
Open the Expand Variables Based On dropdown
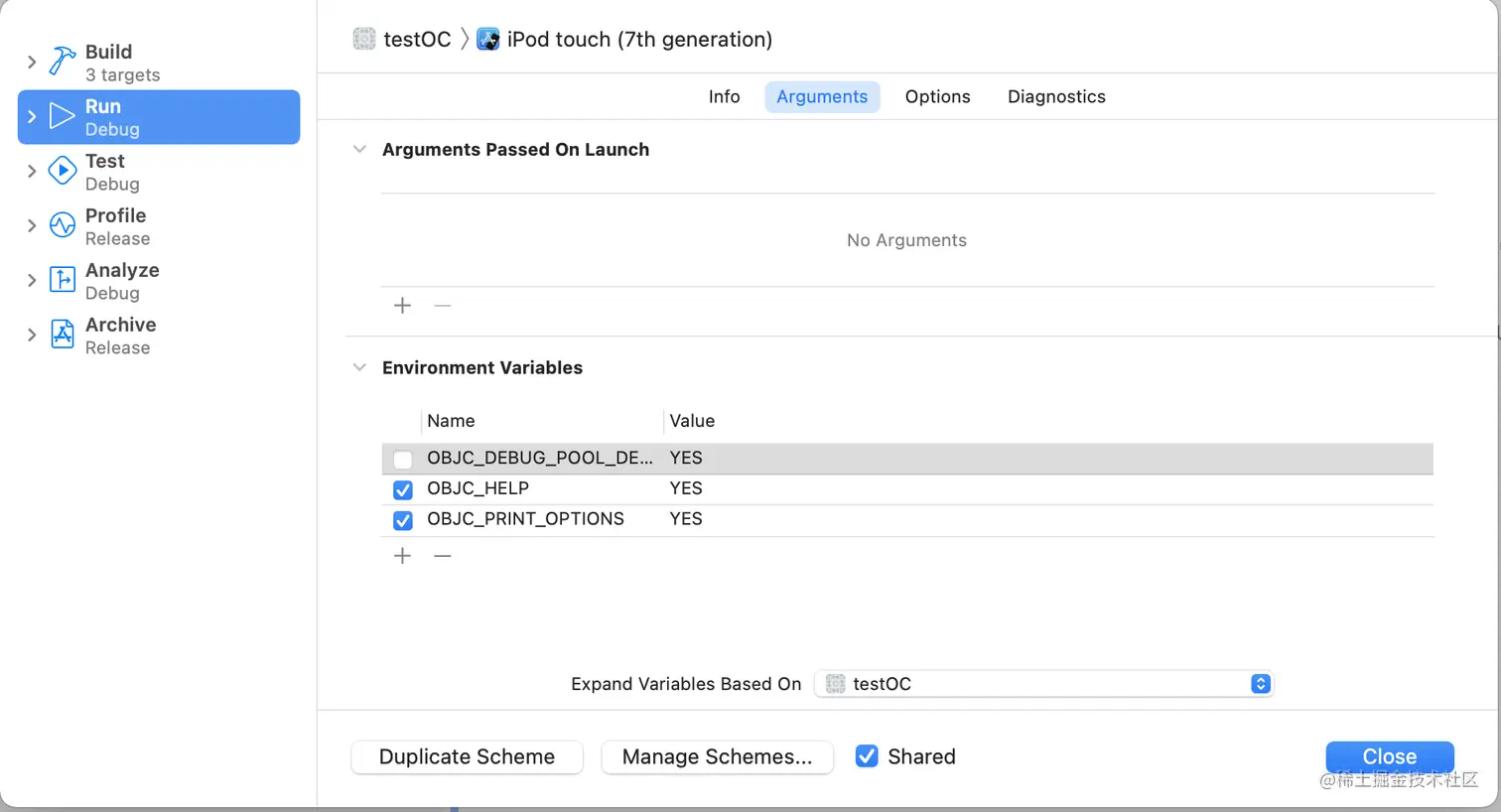pos(1043,684)
